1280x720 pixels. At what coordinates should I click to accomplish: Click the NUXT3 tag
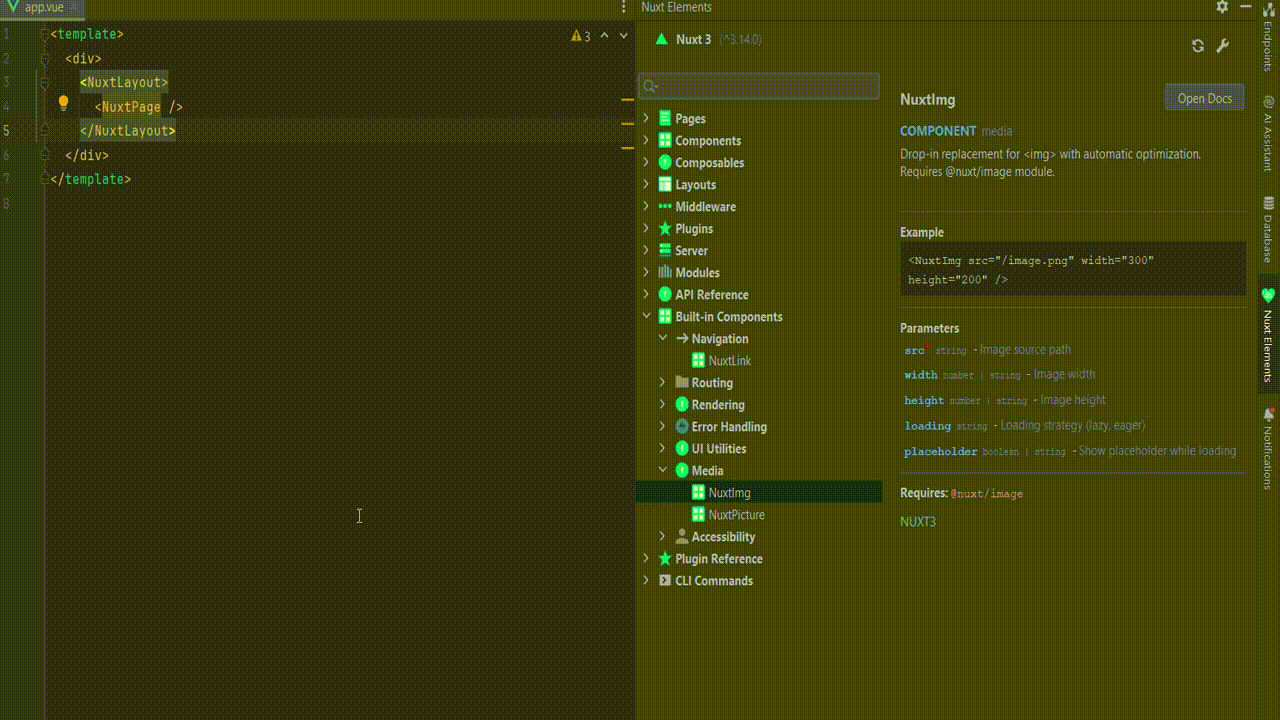point(918,522)
